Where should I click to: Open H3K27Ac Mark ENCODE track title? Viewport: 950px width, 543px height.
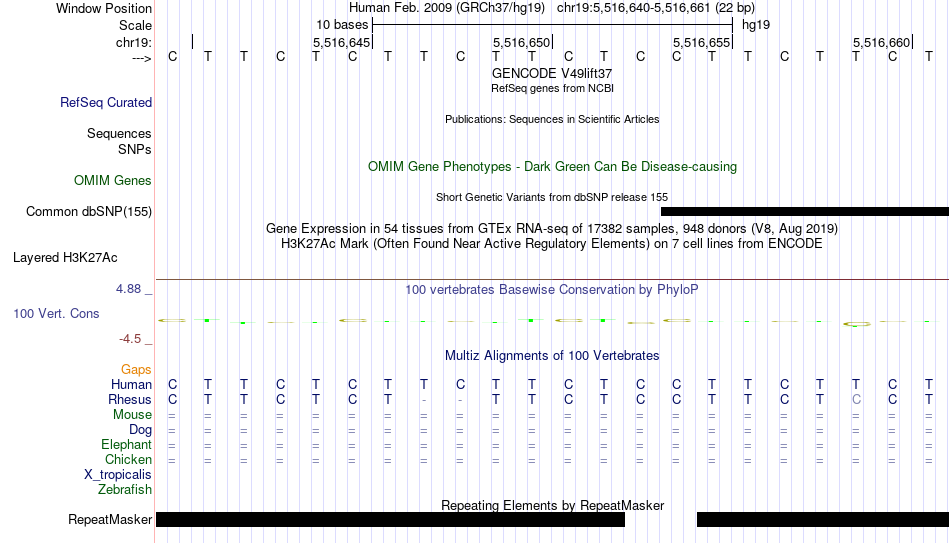[552, 244]
